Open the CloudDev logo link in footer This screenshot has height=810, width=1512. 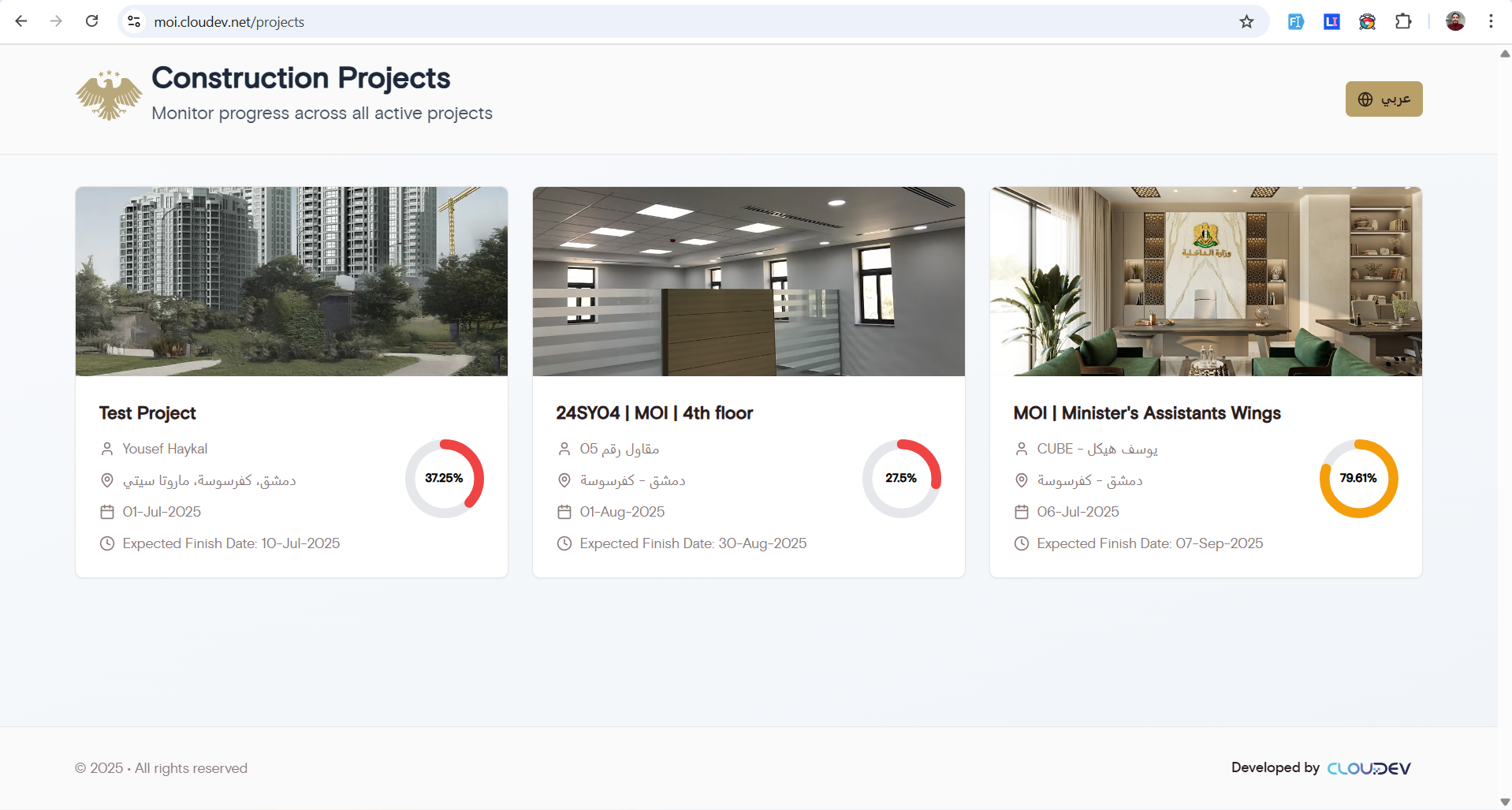coord(1369,768)
